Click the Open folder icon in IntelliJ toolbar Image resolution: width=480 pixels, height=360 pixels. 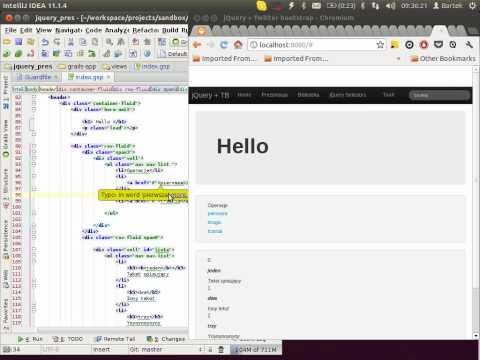(7, 42)
